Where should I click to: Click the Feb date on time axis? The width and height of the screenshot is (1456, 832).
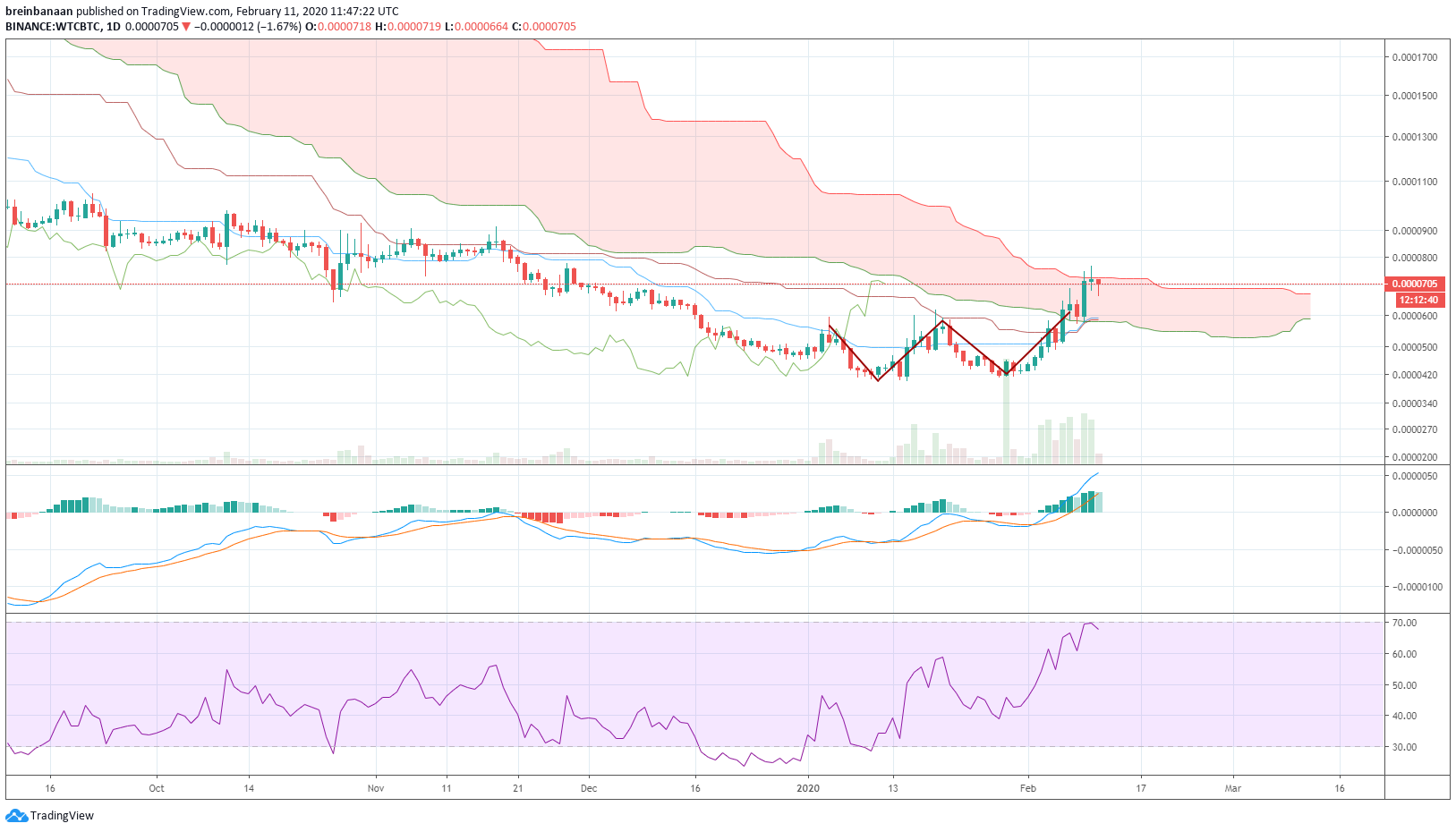click(1028, 788)
